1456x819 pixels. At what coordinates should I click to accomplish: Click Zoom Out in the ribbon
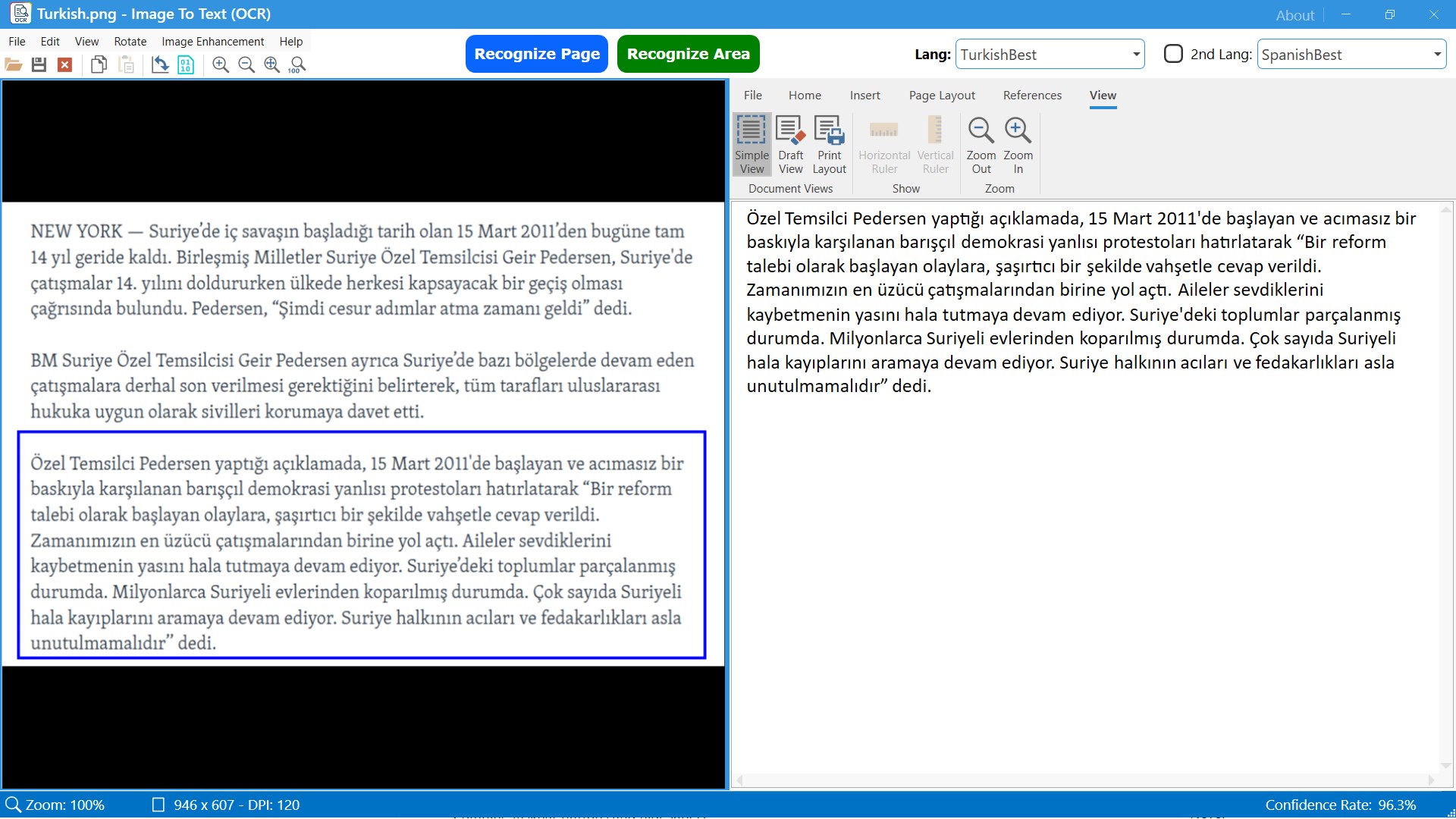(x=981, y=145)
